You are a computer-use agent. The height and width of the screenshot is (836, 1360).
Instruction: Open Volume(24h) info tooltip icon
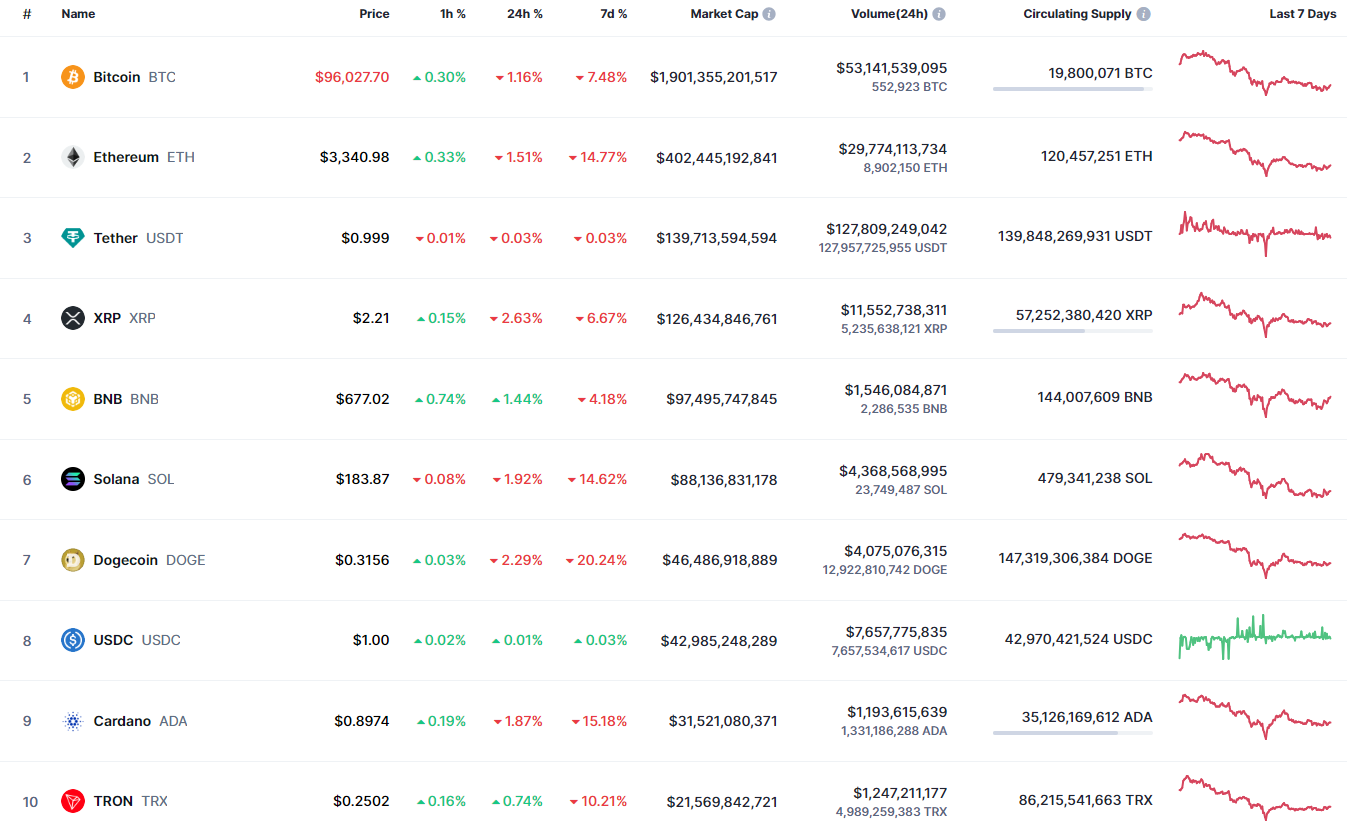(939, 15)
